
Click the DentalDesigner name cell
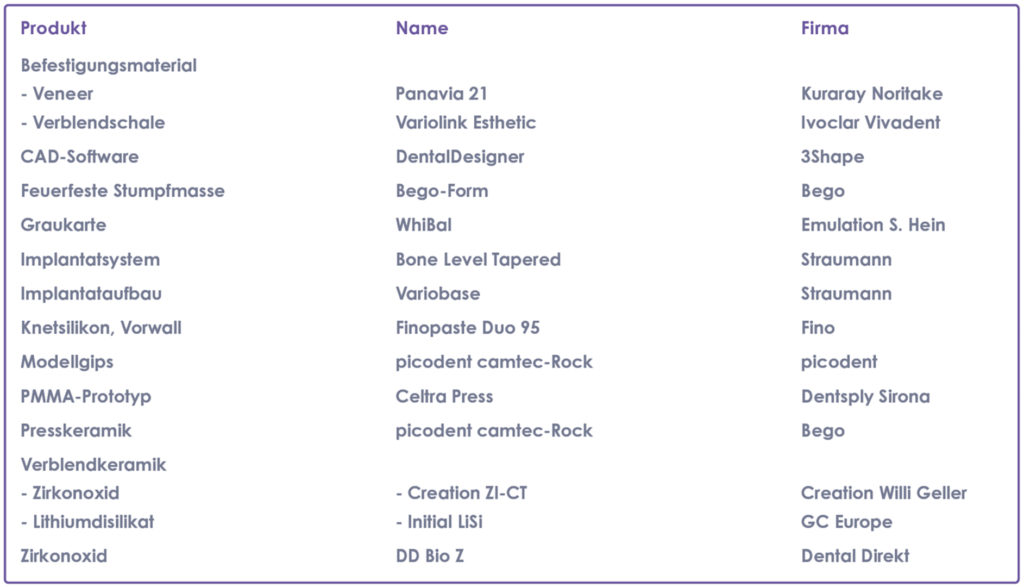point(460,157)
